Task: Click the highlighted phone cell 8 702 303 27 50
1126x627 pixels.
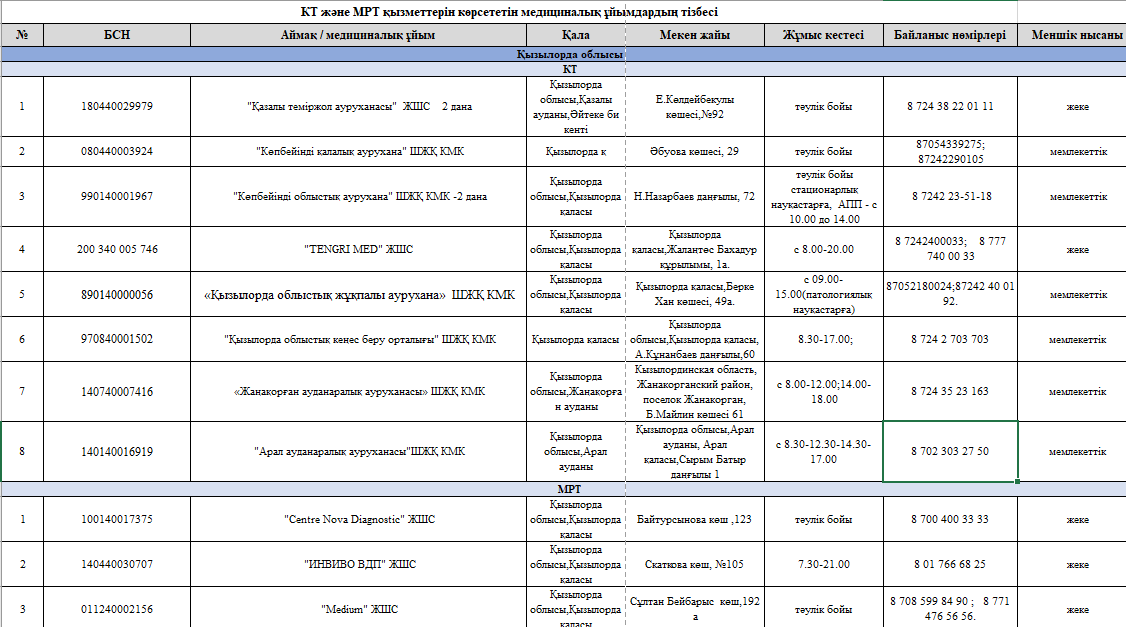Action: click(x=950, y=451)
